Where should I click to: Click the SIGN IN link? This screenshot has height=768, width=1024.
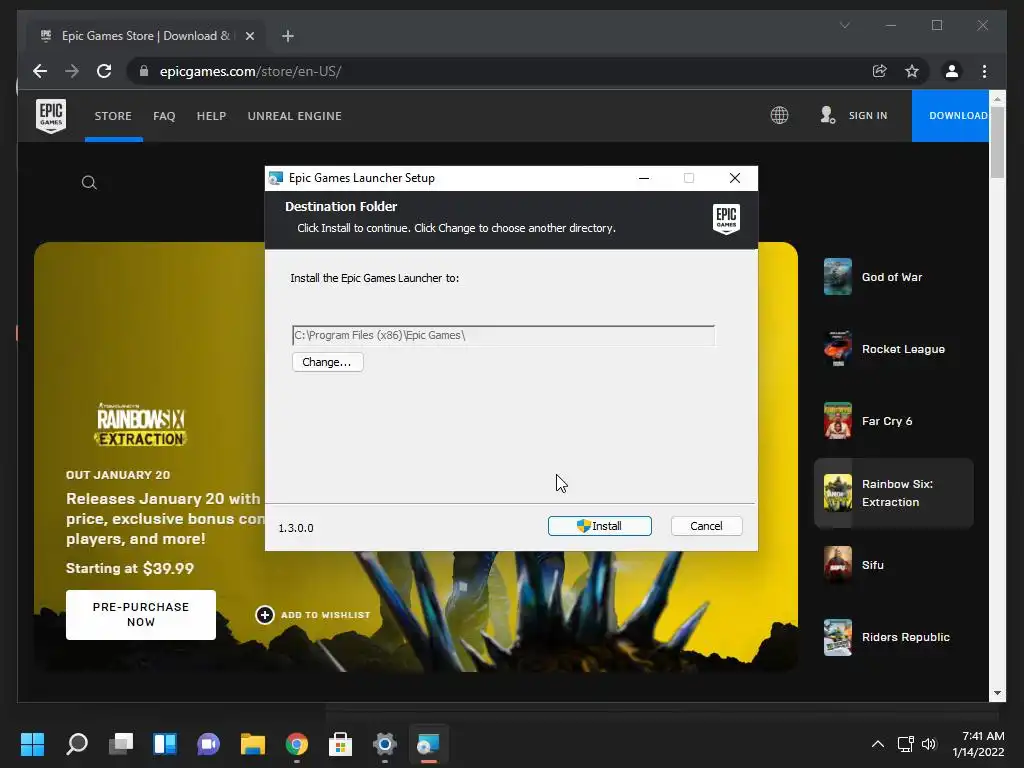(868, 116)
